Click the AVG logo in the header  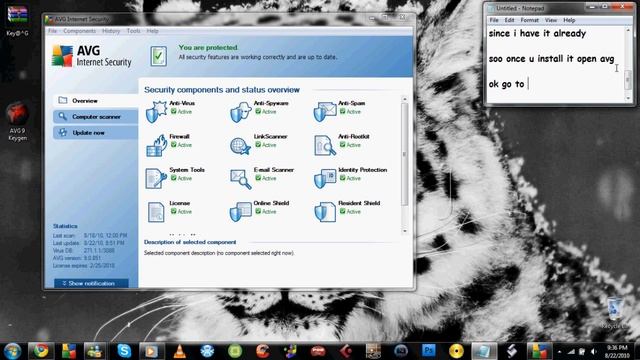(91, 56)
